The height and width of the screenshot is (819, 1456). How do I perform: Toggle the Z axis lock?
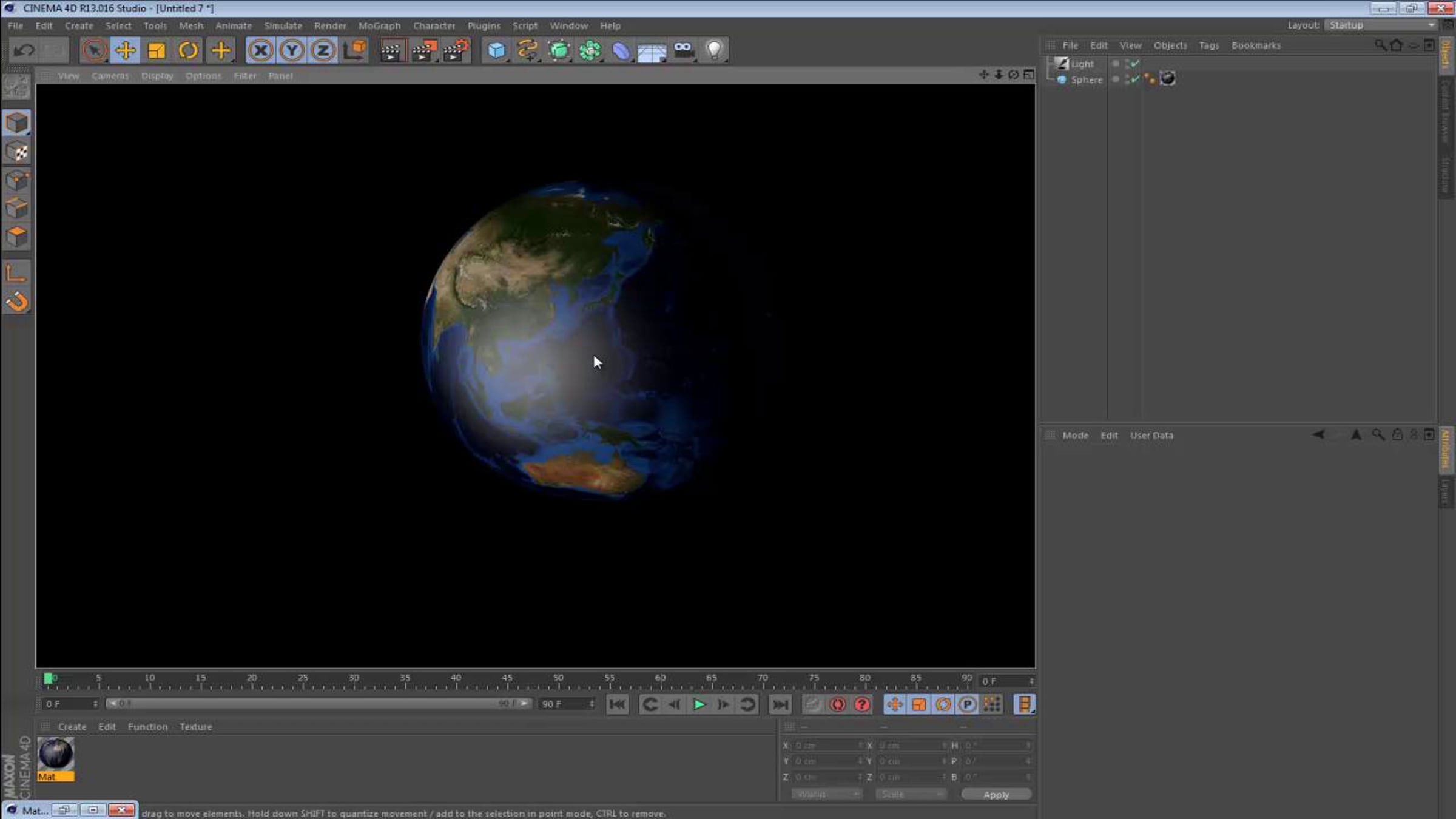[323, 50]
